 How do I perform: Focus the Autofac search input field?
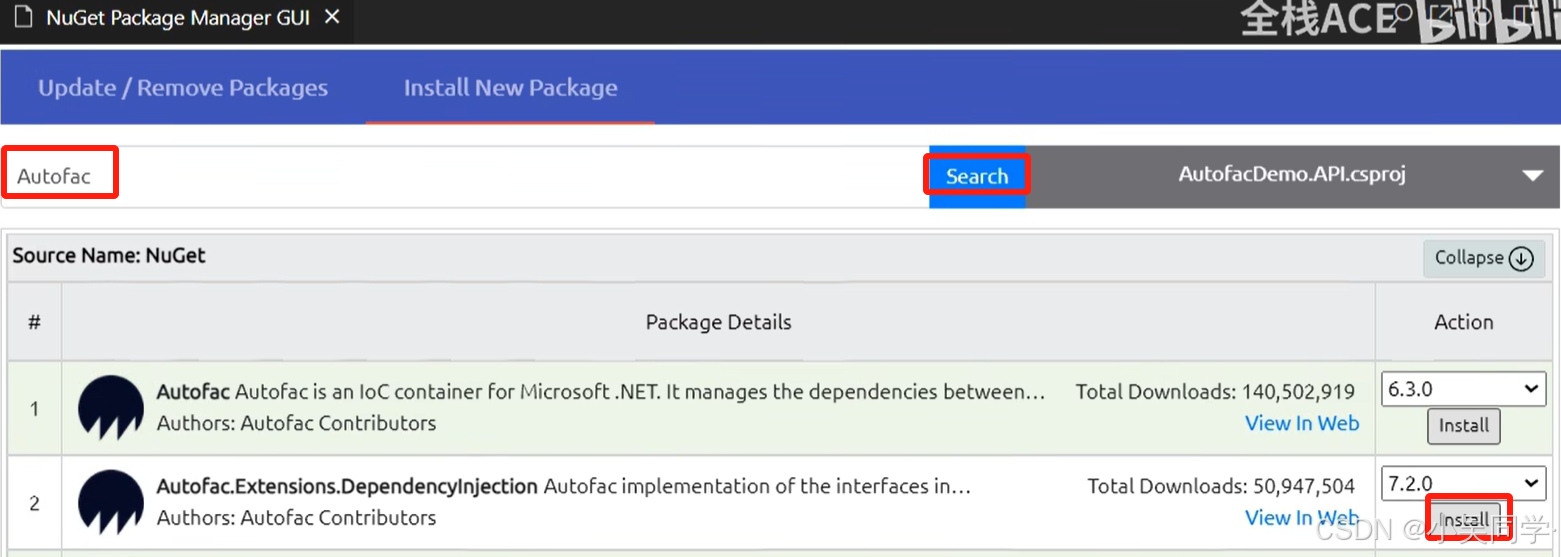click(465, 177)
